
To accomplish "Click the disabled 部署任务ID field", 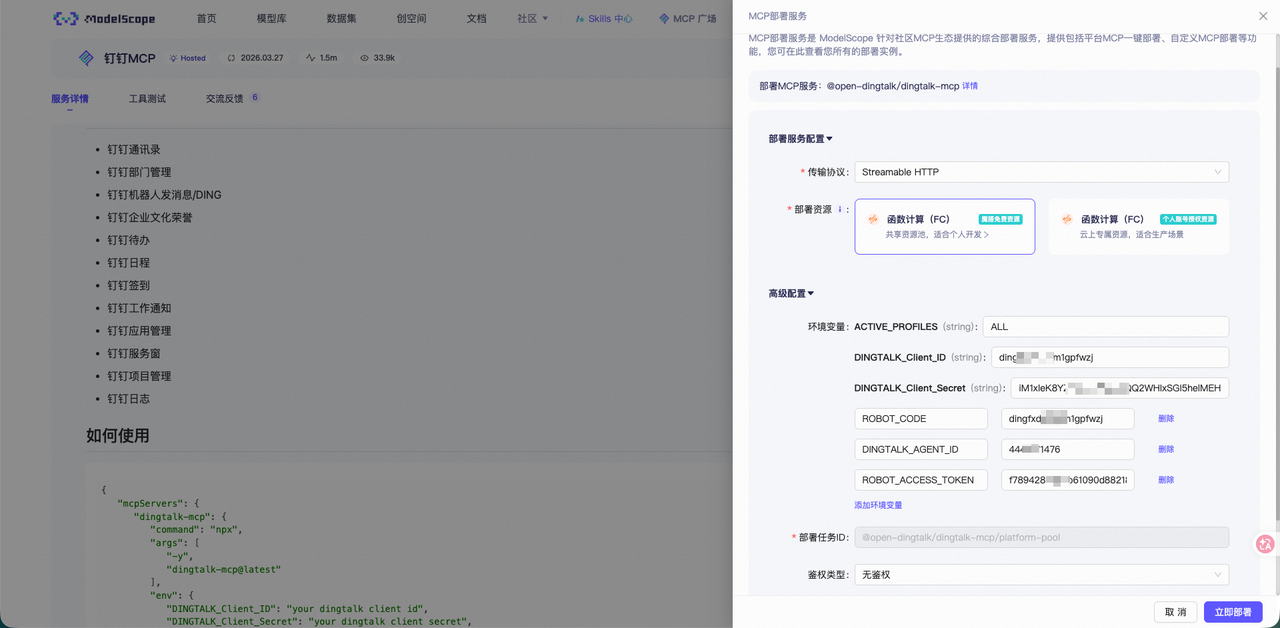I will (x=1041, y=537).
